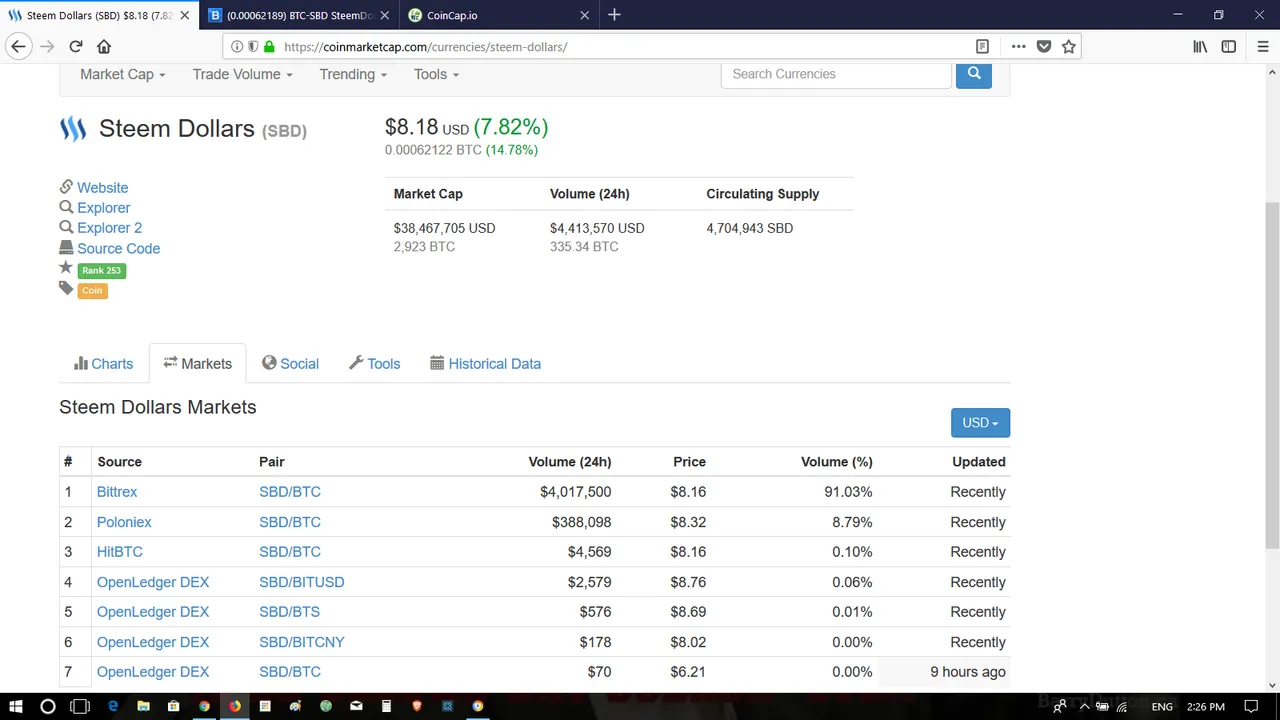Expand the Market Cap dropdown menu
The height and width of the screenshot is (720, 1280).
click(x=122, y=74)
